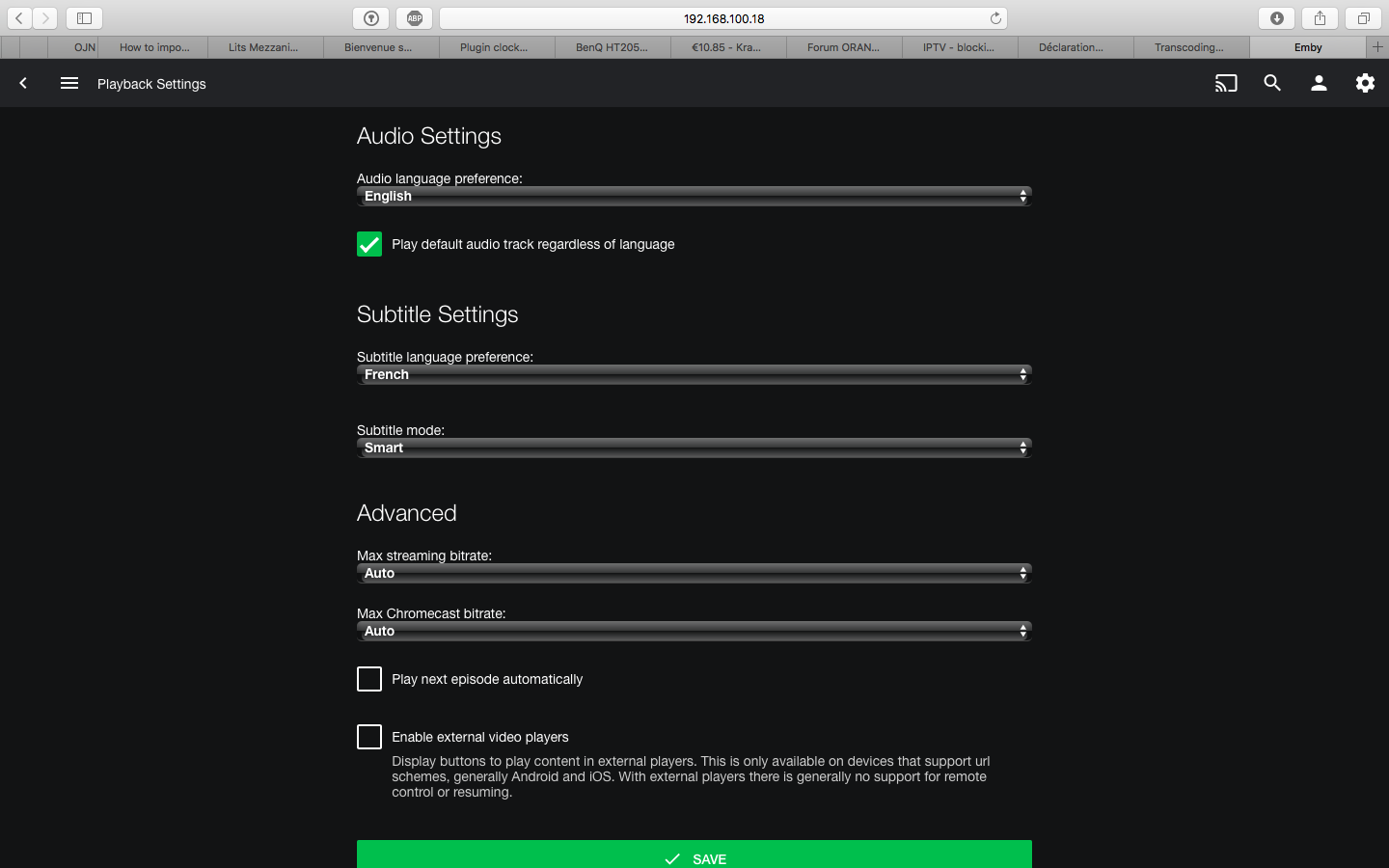
Task: Enable Play next episode automatically
Action: click(369, 679)
